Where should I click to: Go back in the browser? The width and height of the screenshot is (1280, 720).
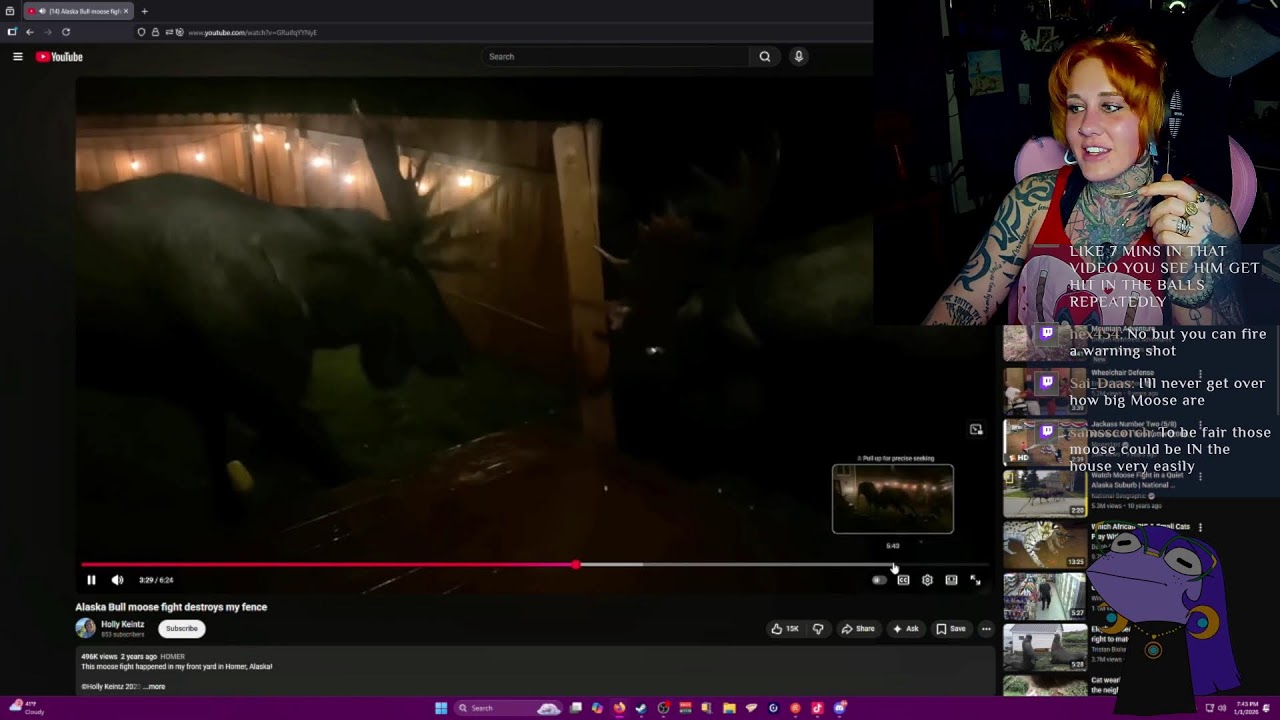pos(30,32)
